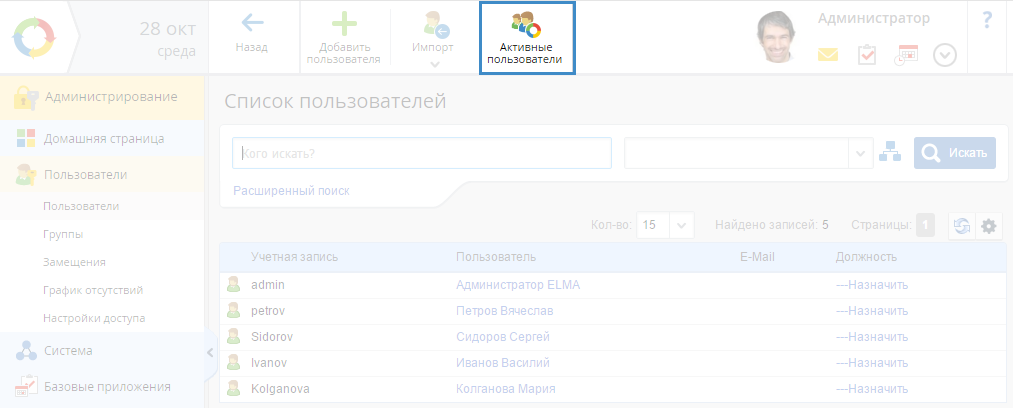Open the org structure tree icon
This screenshot has width=1013, height=408.
point(890,152)
